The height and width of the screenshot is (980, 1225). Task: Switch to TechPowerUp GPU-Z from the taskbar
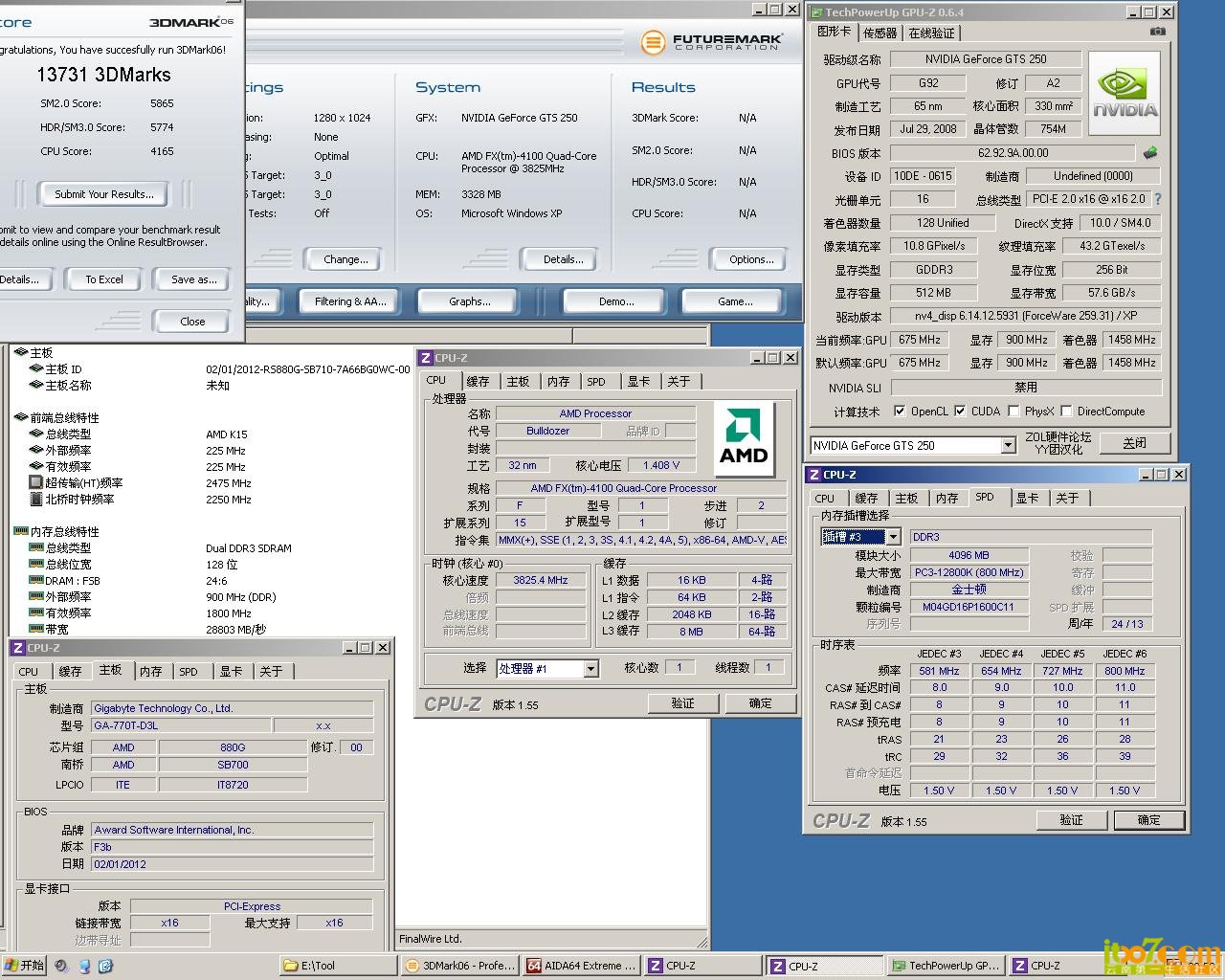point(946,966)
